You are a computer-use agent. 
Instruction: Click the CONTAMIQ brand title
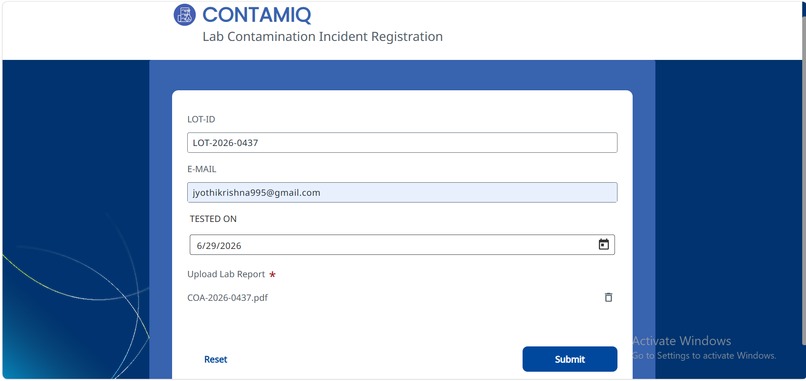click(x=257, y=15)
